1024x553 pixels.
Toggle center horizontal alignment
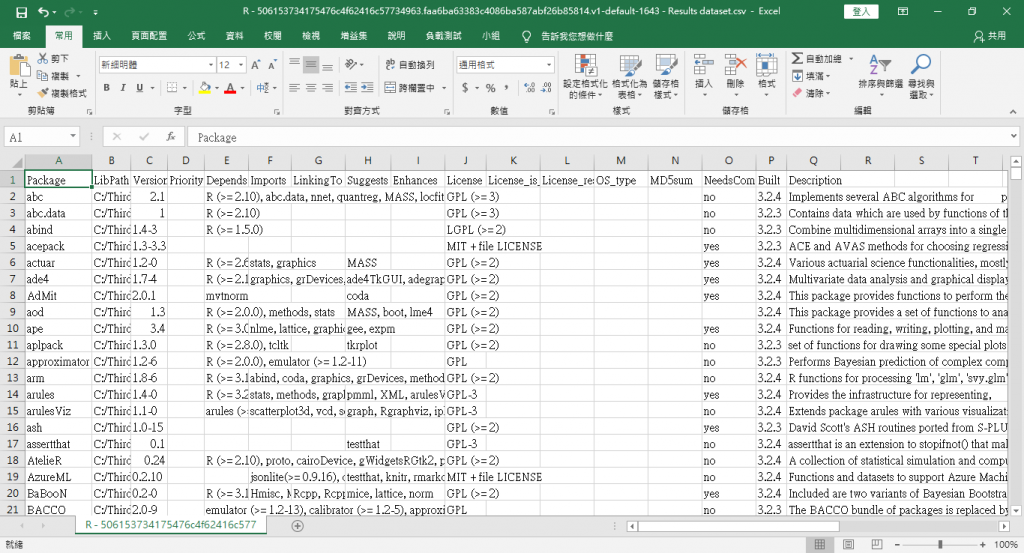(x=311, y=87)
